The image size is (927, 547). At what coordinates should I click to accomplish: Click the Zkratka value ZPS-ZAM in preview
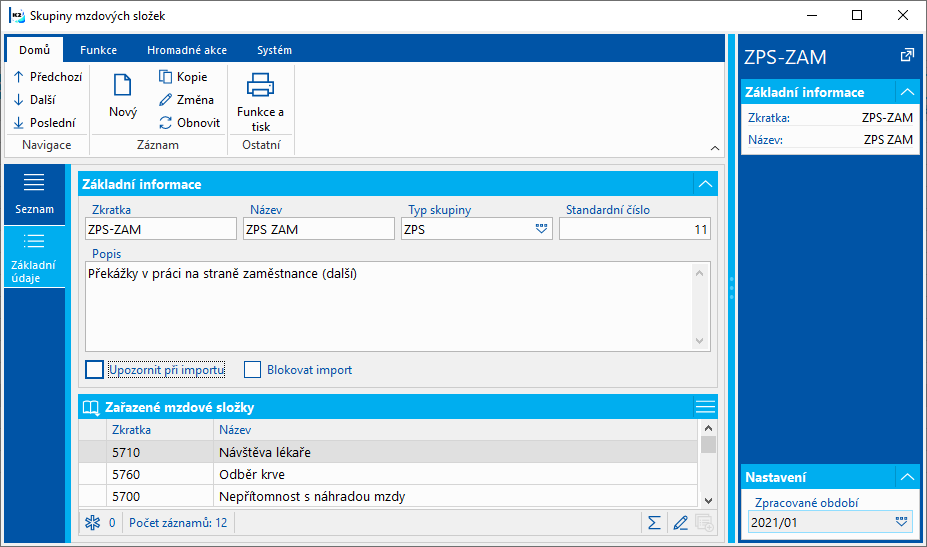[x=887, y=118]
